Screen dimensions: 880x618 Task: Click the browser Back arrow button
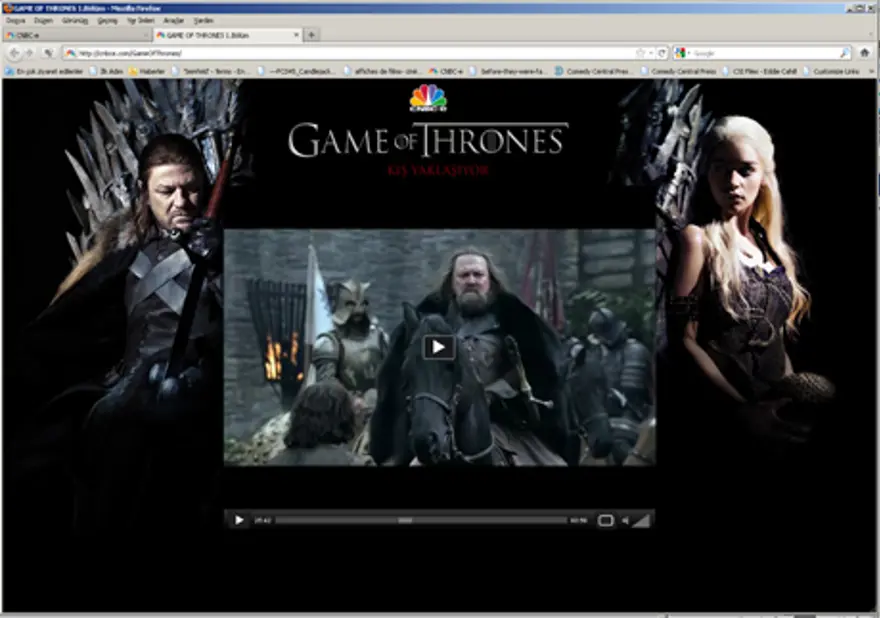(14, 53)
